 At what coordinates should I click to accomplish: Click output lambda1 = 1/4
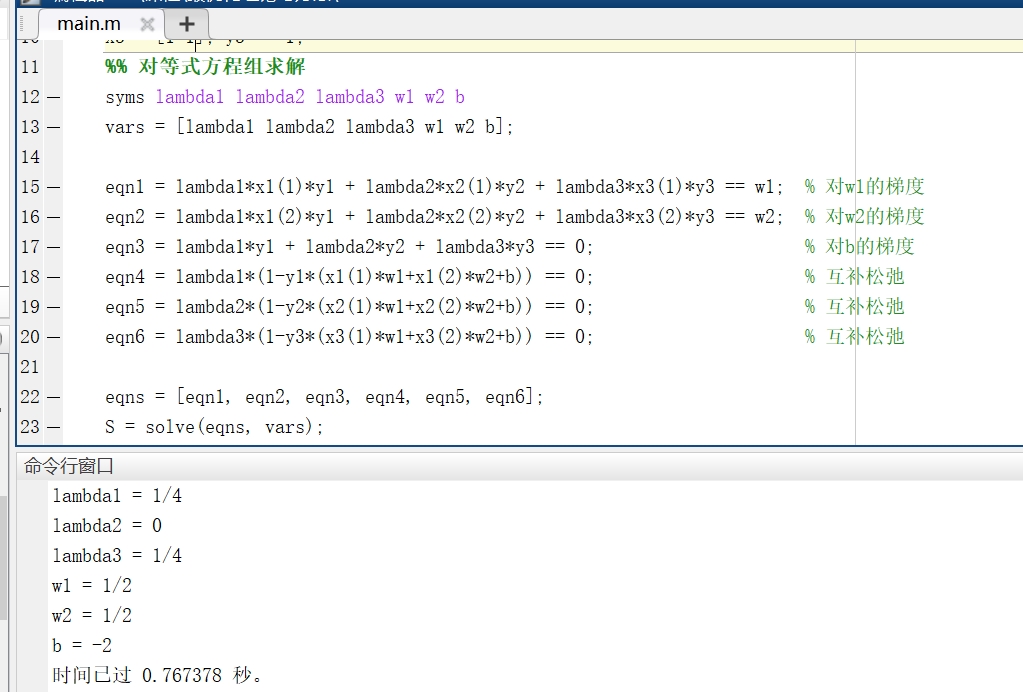(x=117, y=496)
